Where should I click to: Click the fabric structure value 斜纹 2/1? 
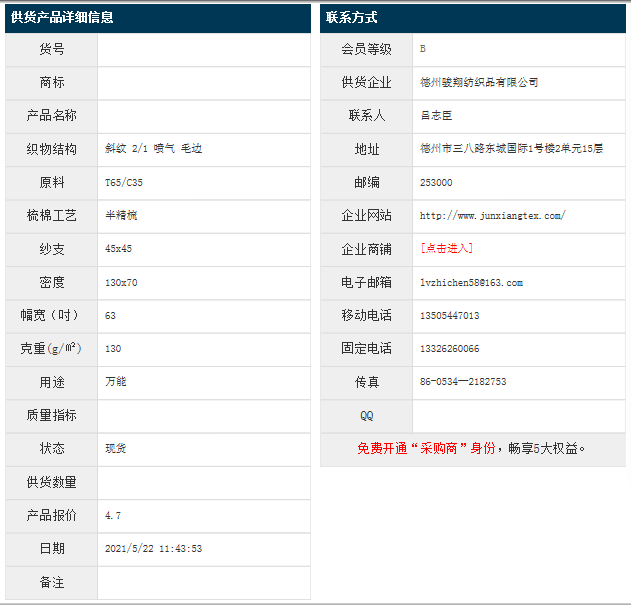tap(153, 148)
